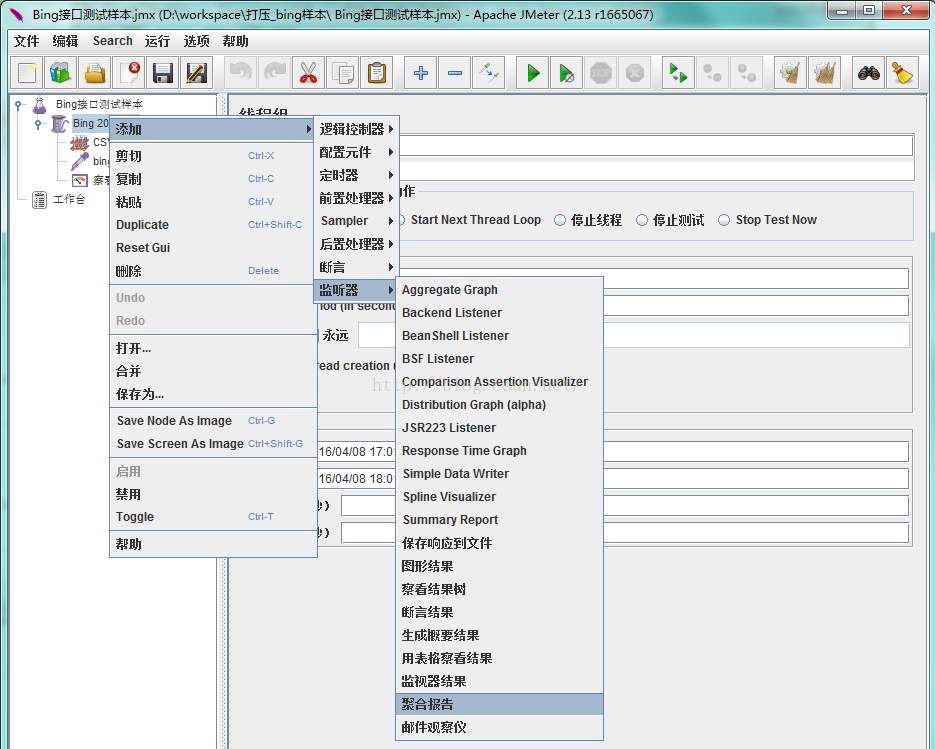
Task: Collapse all nodes with minus icon
Action: [x=455, y=73]
